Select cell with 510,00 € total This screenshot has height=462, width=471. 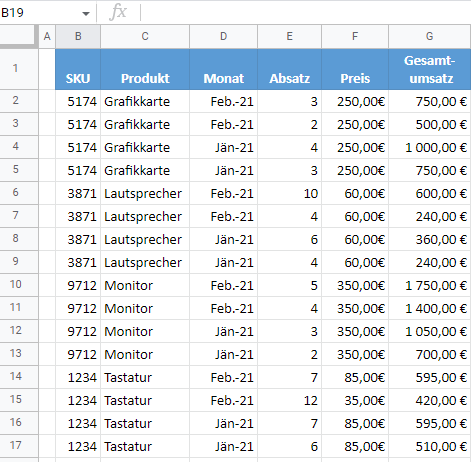pyautogui.click(x=430, y=446)
